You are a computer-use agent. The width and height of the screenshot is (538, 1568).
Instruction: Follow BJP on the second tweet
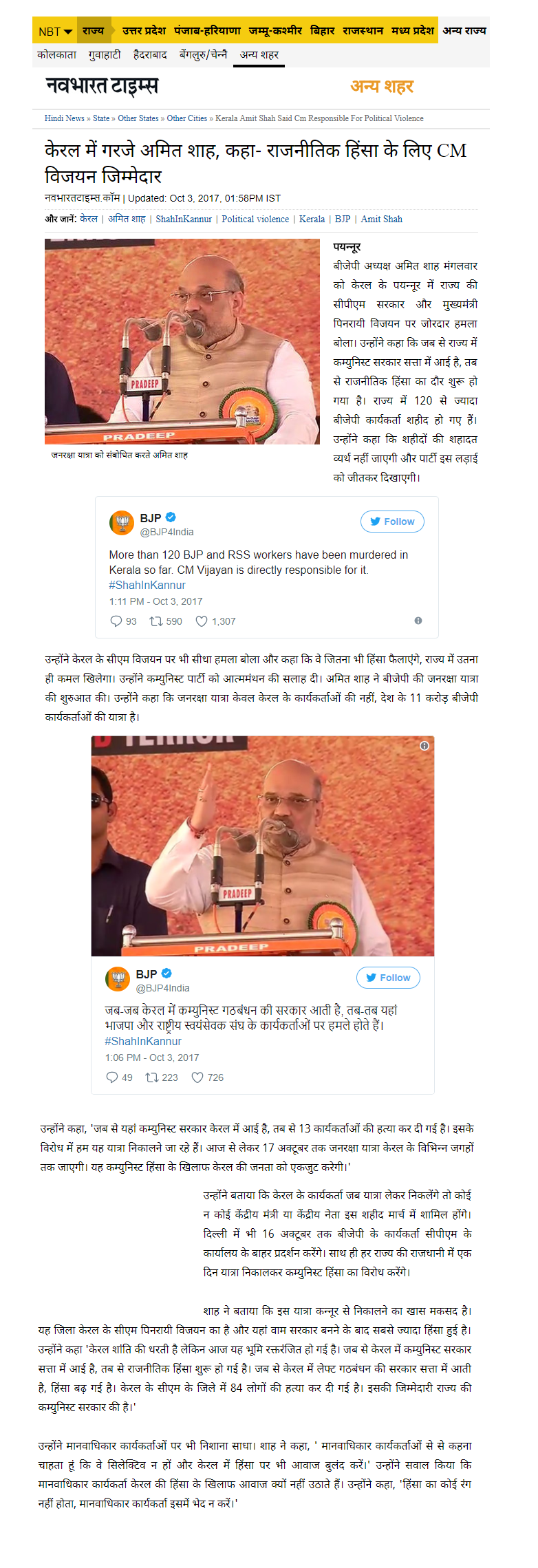pos(388,978)
